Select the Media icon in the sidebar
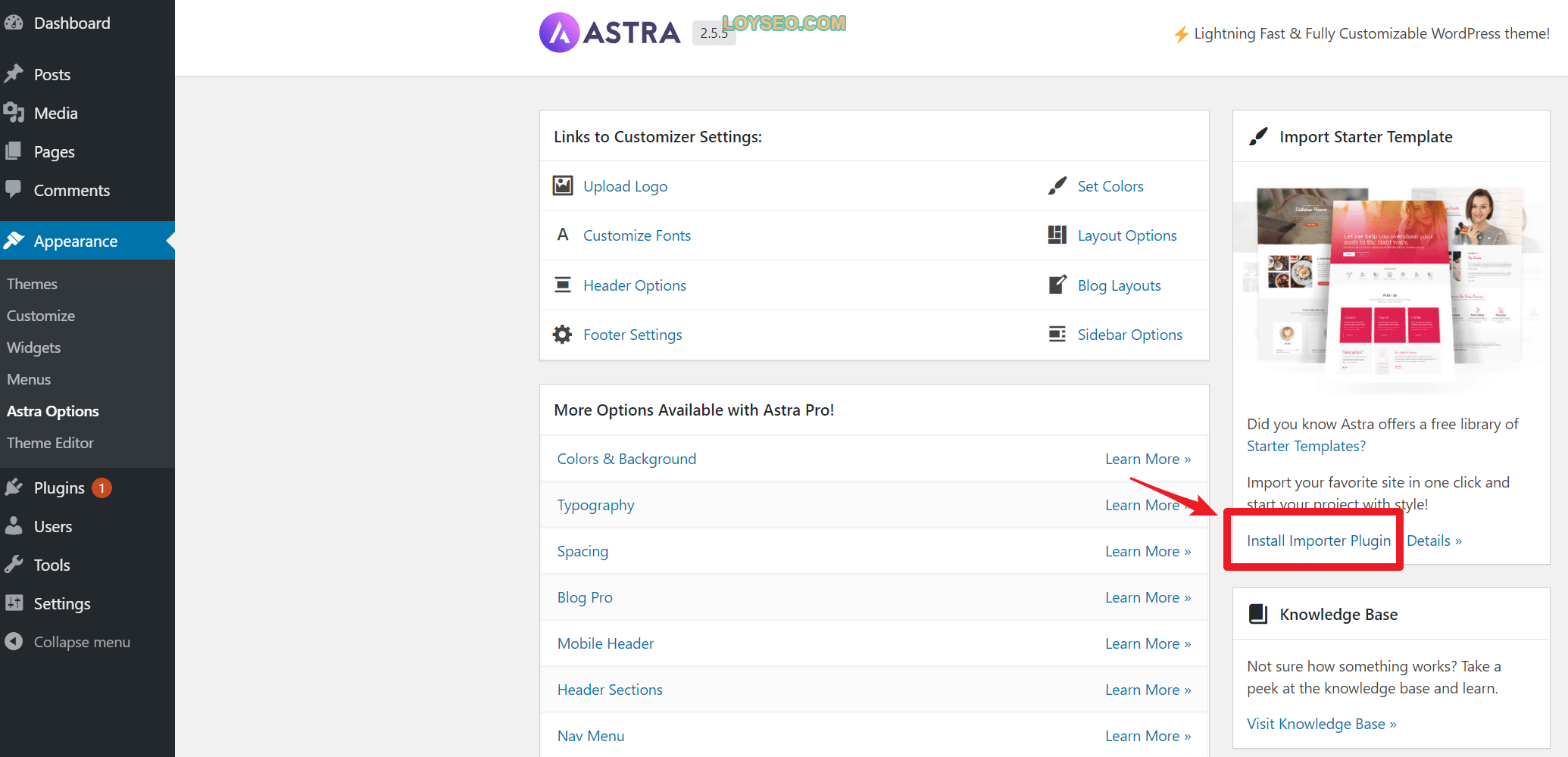Screen dimensions: 1568x757 15,113
